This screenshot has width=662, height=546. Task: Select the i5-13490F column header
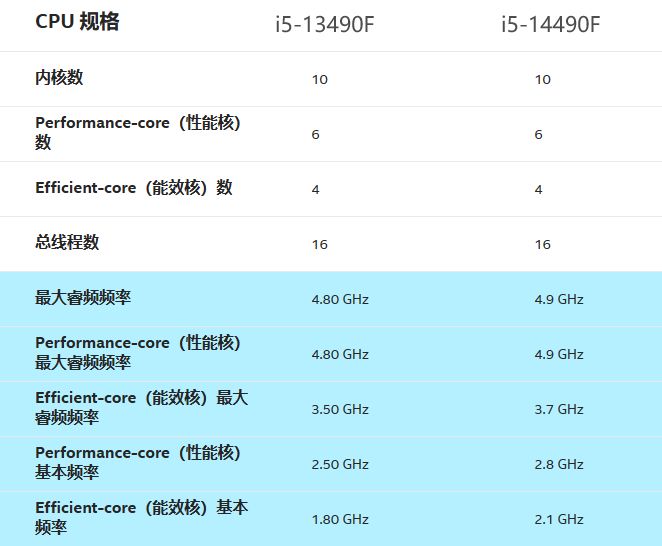325,24
